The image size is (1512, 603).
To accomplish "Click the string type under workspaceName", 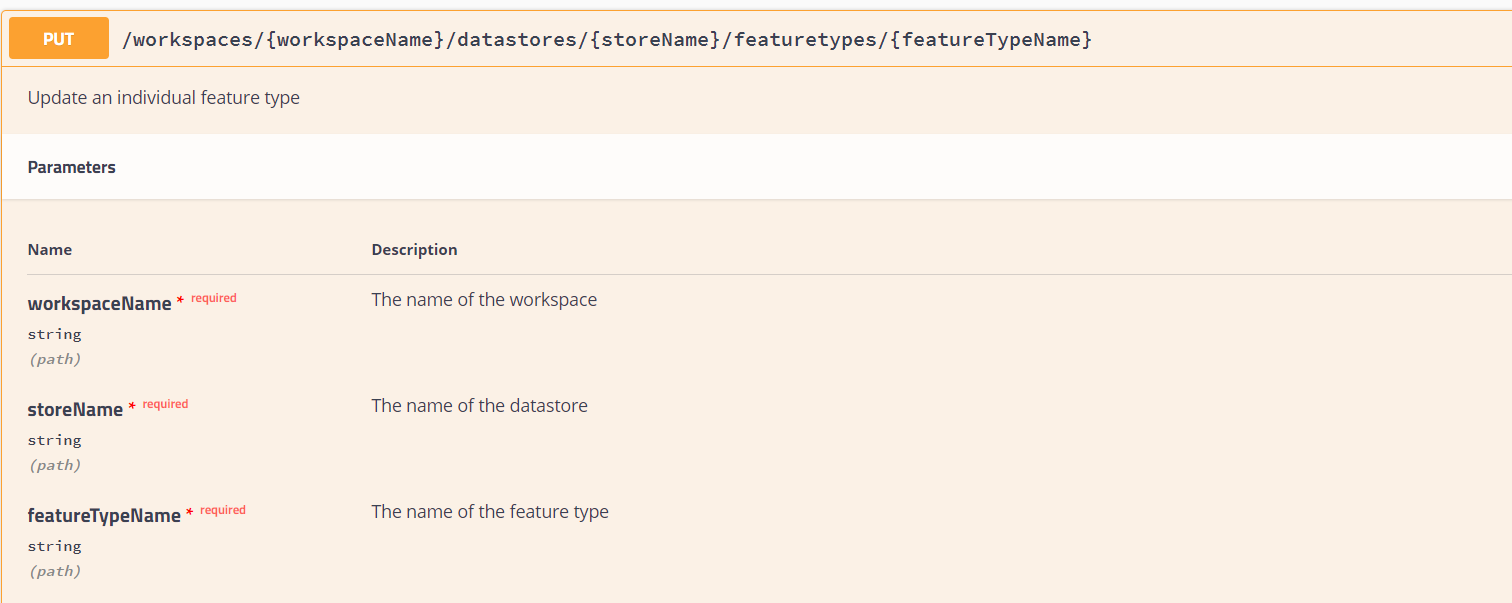I will tap(55, 334).
